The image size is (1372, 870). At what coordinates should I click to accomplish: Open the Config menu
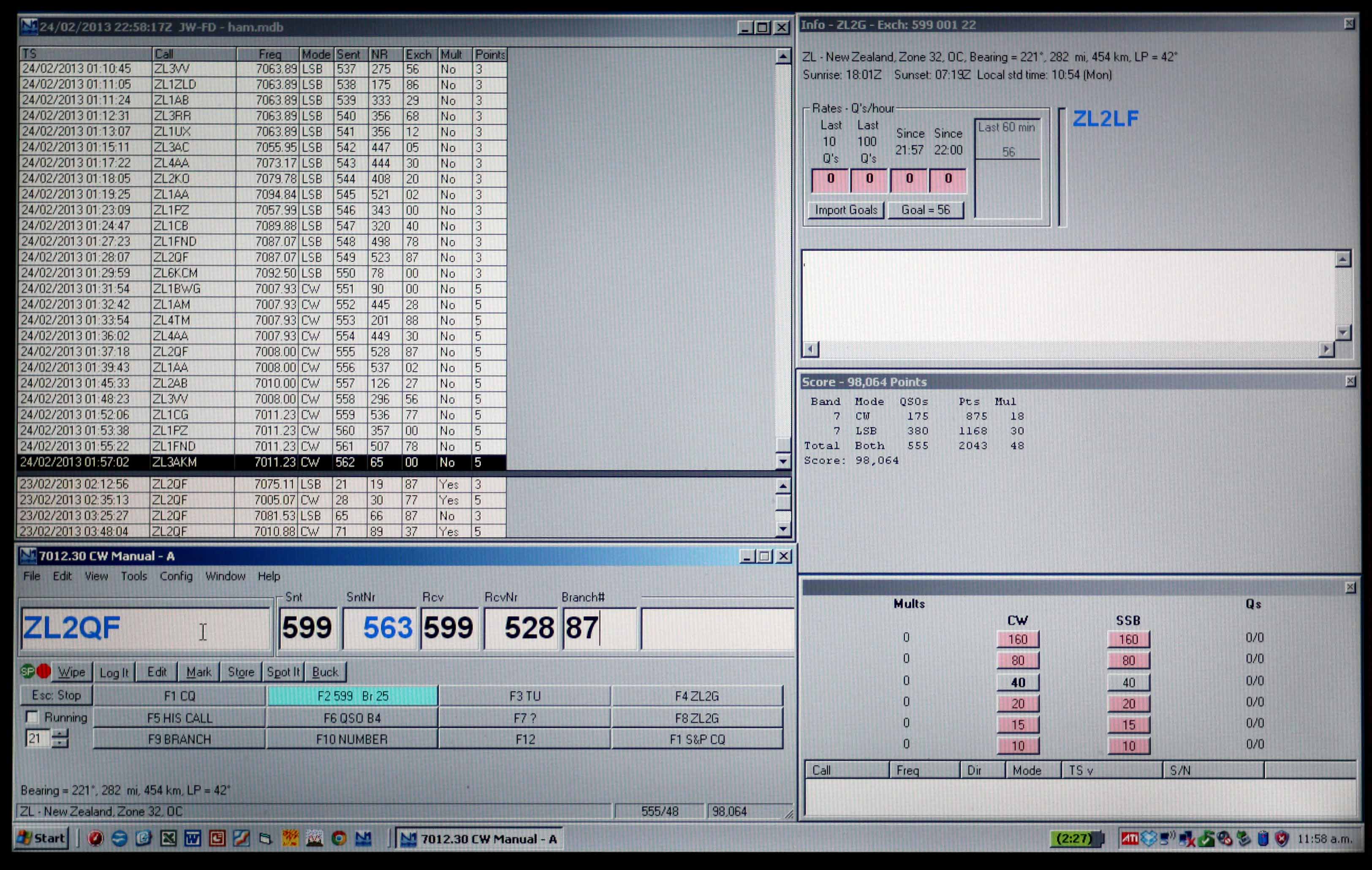176,576
